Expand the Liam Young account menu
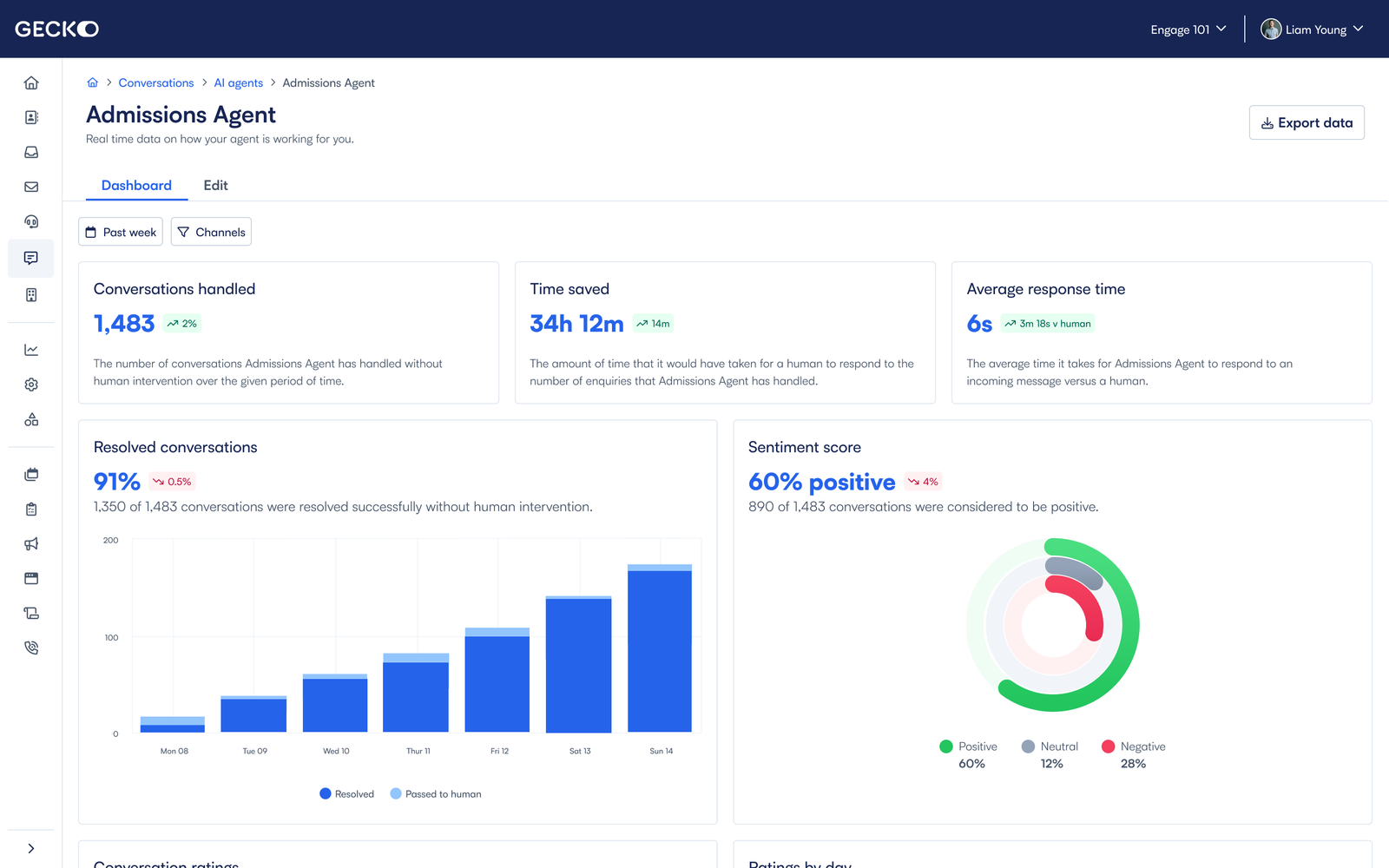Viewport: 1389px width, 868px height. point(1313,29)
